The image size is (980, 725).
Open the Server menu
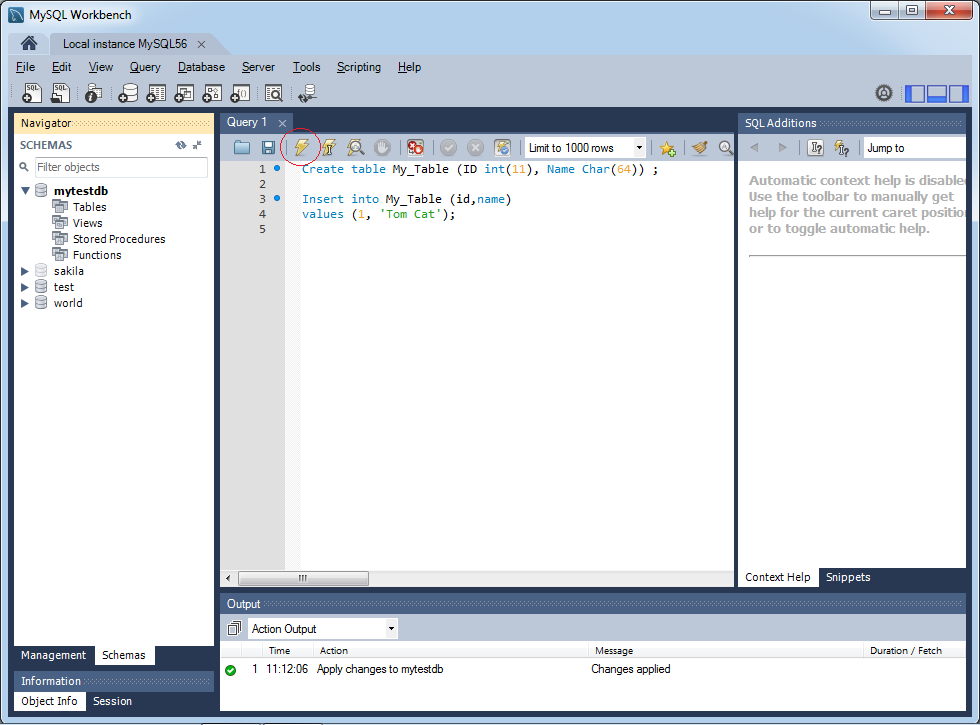(258, 67)
